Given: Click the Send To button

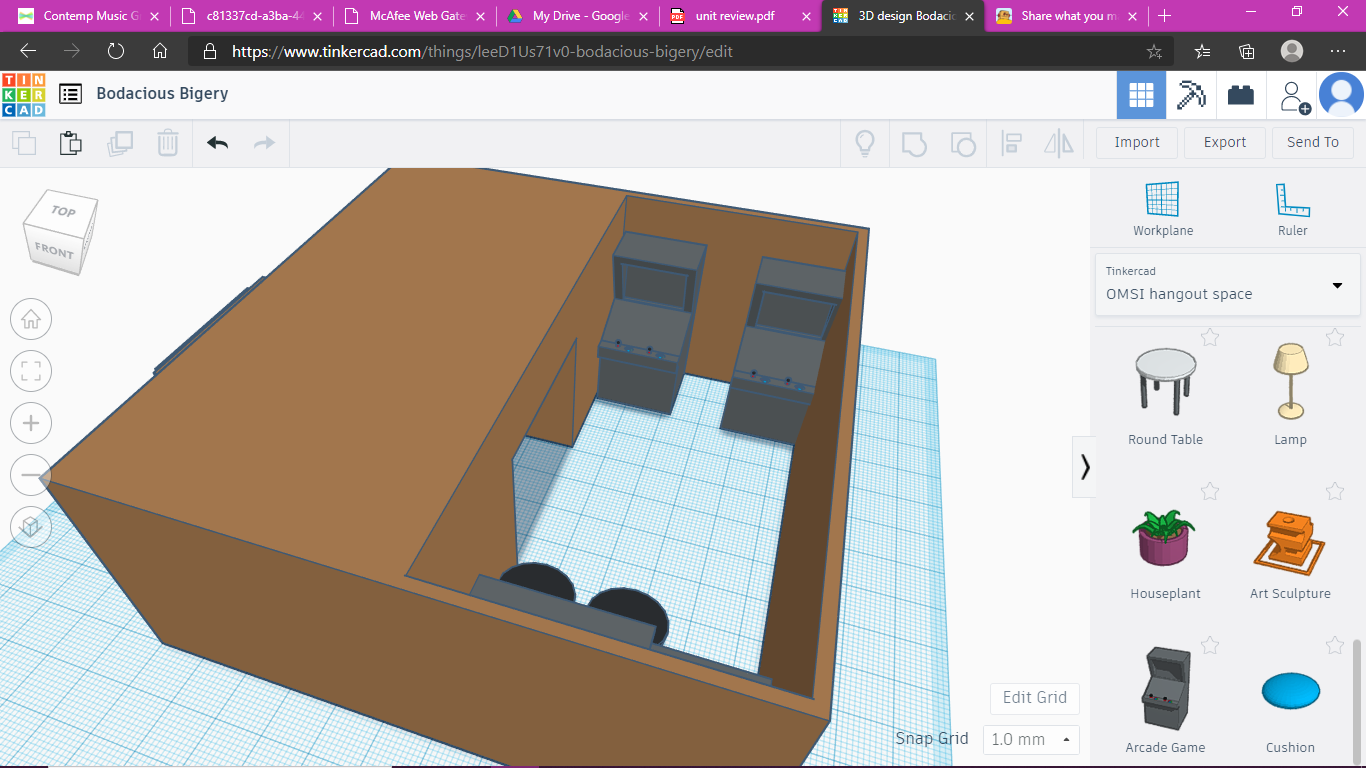Looking at the screenshot, I should [1313, 142].
